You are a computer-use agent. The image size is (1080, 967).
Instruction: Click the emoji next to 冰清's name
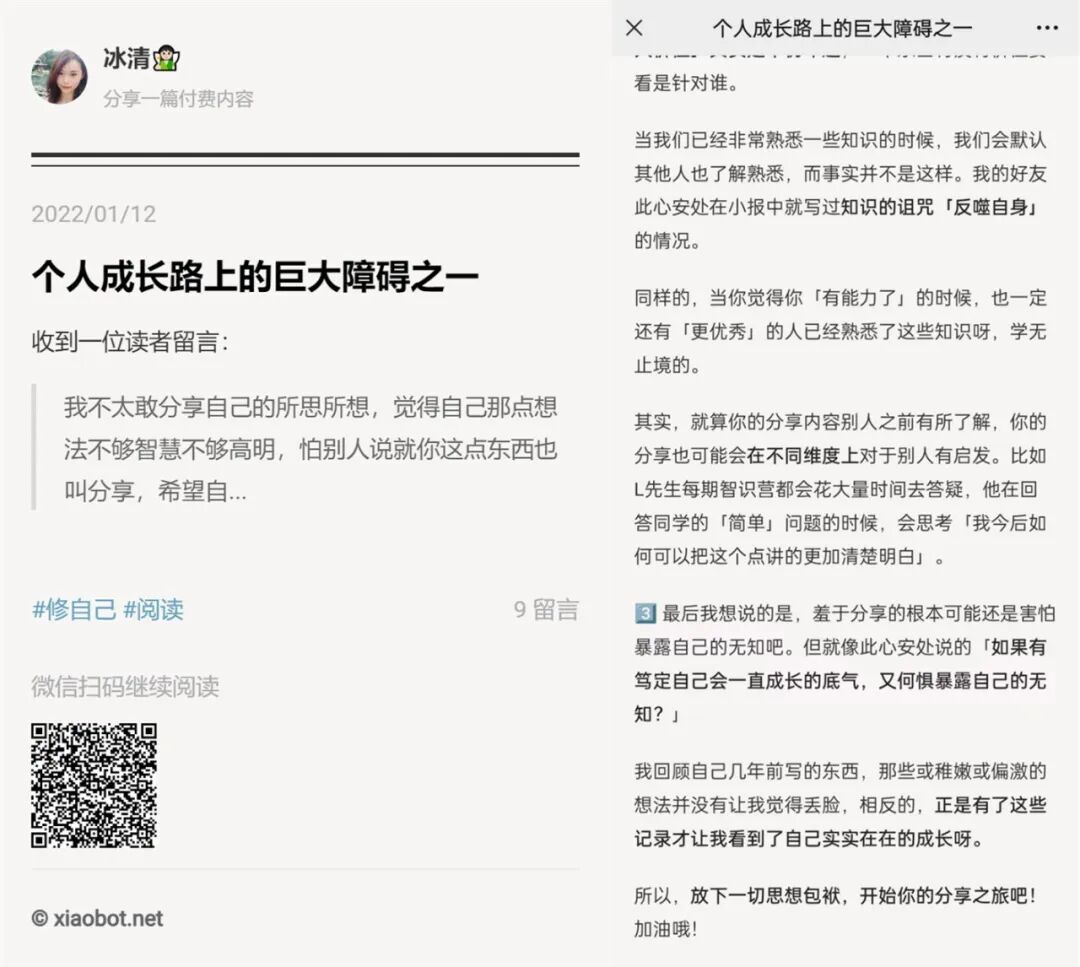[x=166, y=59]
